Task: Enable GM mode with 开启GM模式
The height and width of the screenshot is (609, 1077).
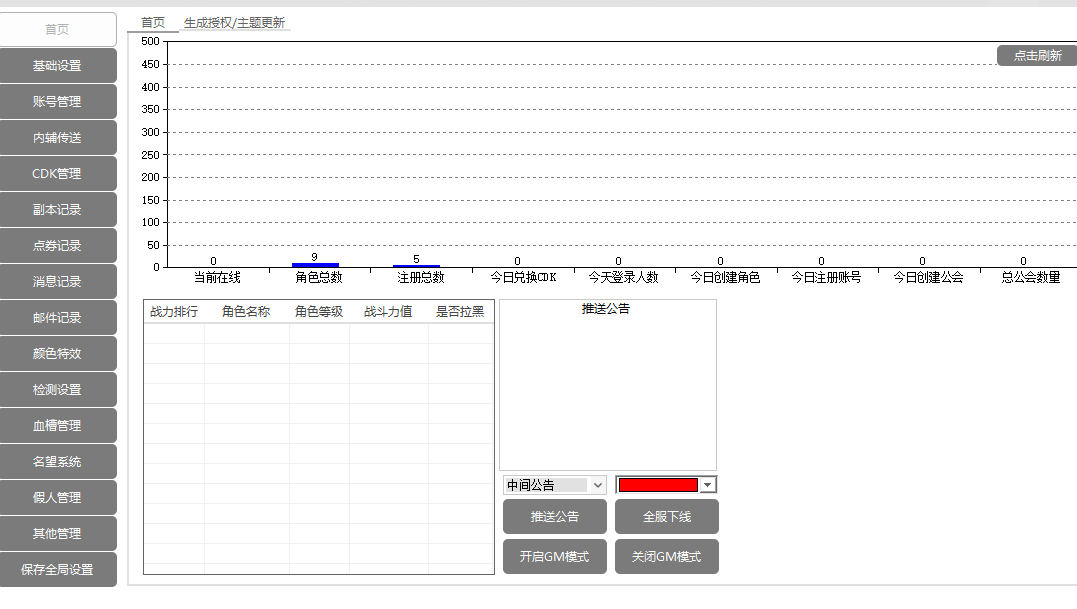Action: pos(554,557)
